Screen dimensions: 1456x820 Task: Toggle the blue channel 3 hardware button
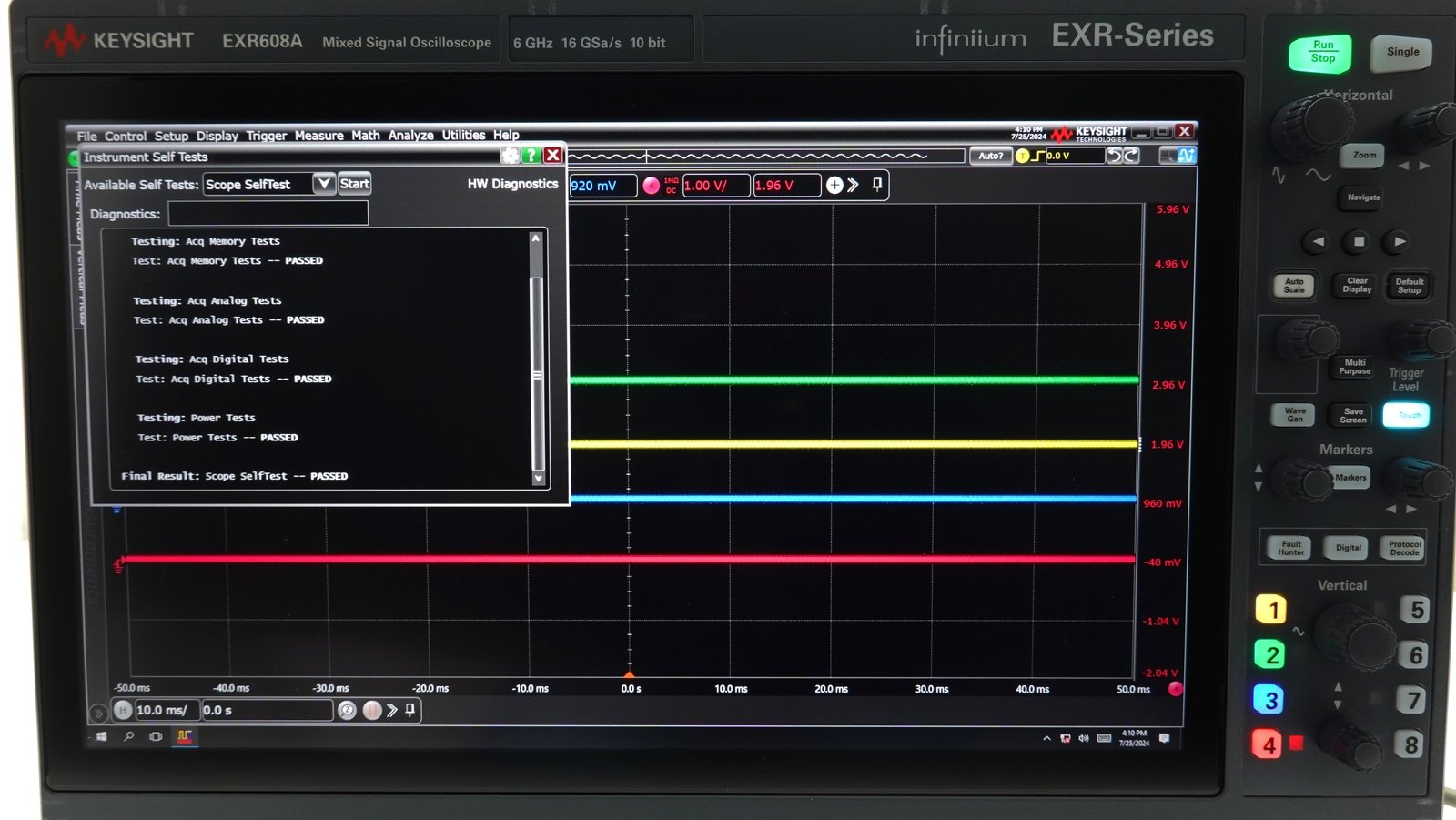point(1269,699)
